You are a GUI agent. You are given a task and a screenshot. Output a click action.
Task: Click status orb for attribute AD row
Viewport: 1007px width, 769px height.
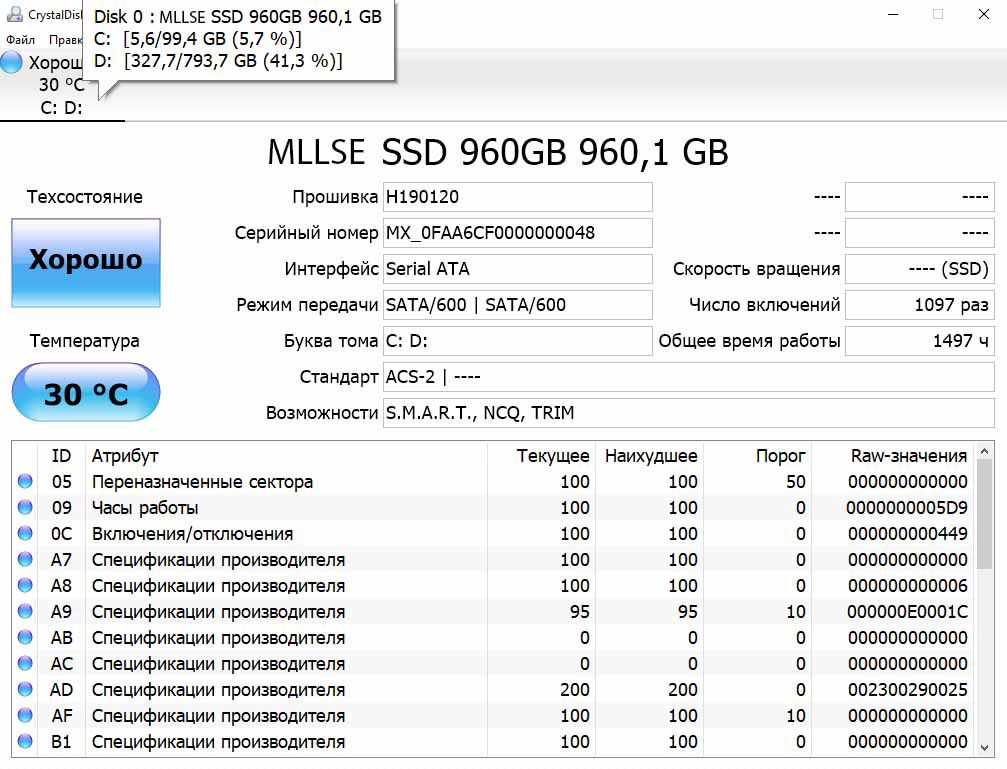[25, 690]
